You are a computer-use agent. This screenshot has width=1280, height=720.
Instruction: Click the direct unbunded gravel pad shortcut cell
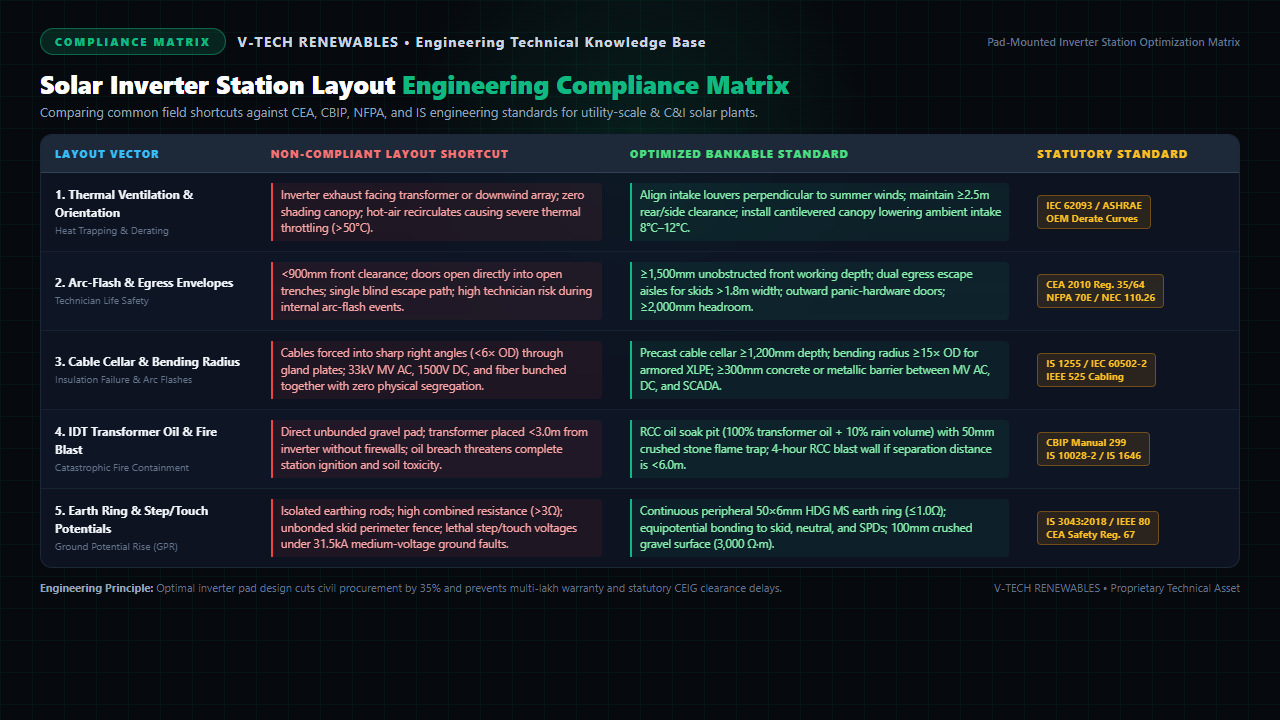(436, 449)
